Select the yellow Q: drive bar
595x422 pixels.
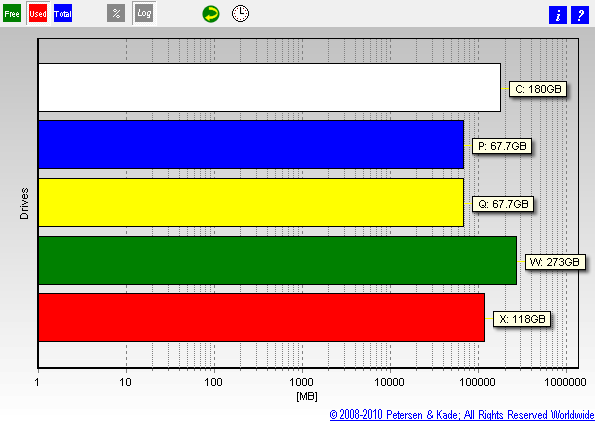pos(251,203)
